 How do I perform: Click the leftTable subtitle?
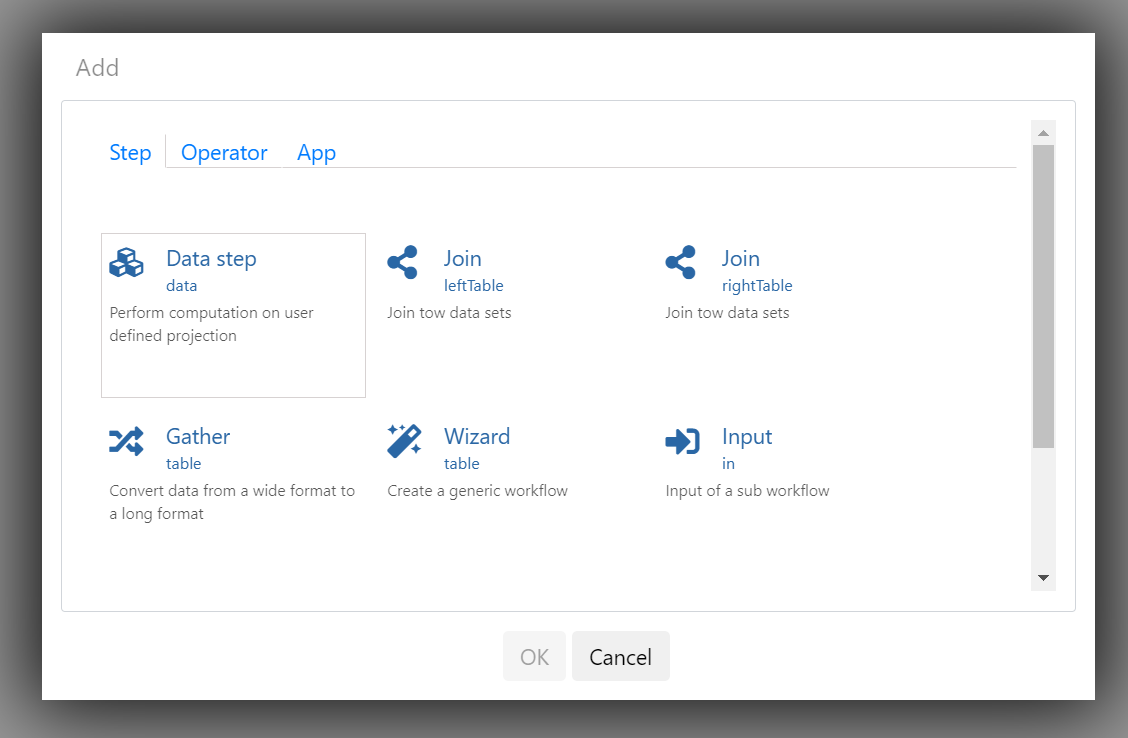coord(473,286)
